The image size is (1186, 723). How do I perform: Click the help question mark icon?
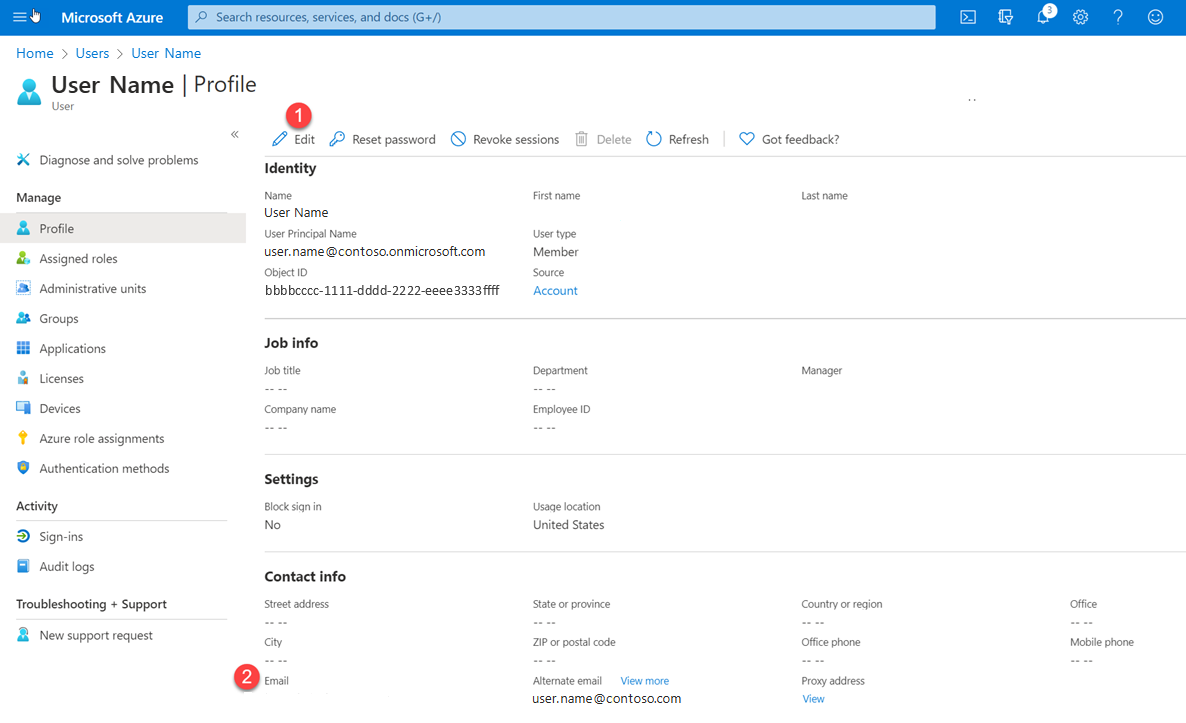point(1117,17)
